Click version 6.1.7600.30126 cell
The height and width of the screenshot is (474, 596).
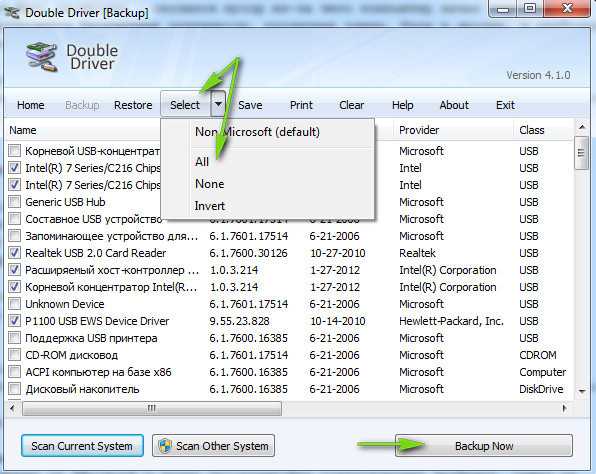tap(248, 253)
